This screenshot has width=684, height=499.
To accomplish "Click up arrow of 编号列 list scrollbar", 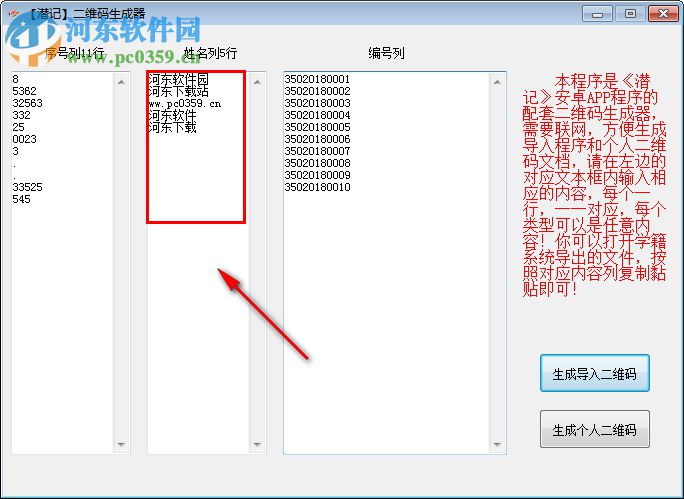I will pos(497,82).
